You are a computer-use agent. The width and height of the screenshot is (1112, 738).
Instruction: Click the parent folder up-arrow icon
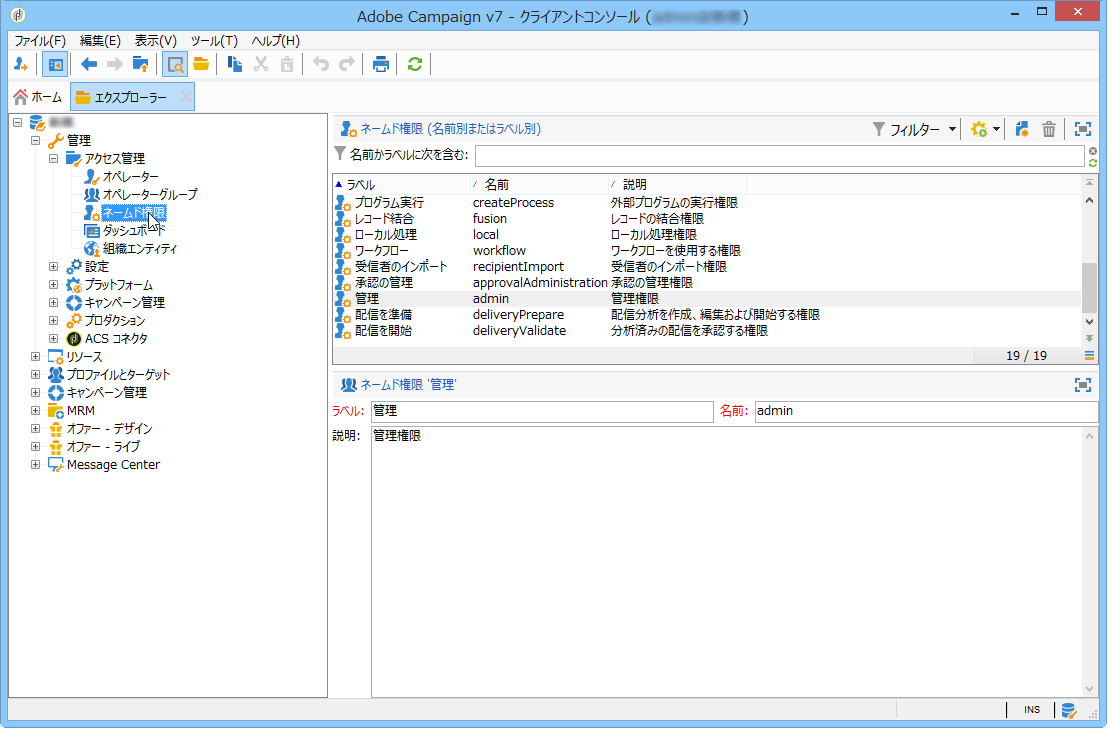coord(140,65)
